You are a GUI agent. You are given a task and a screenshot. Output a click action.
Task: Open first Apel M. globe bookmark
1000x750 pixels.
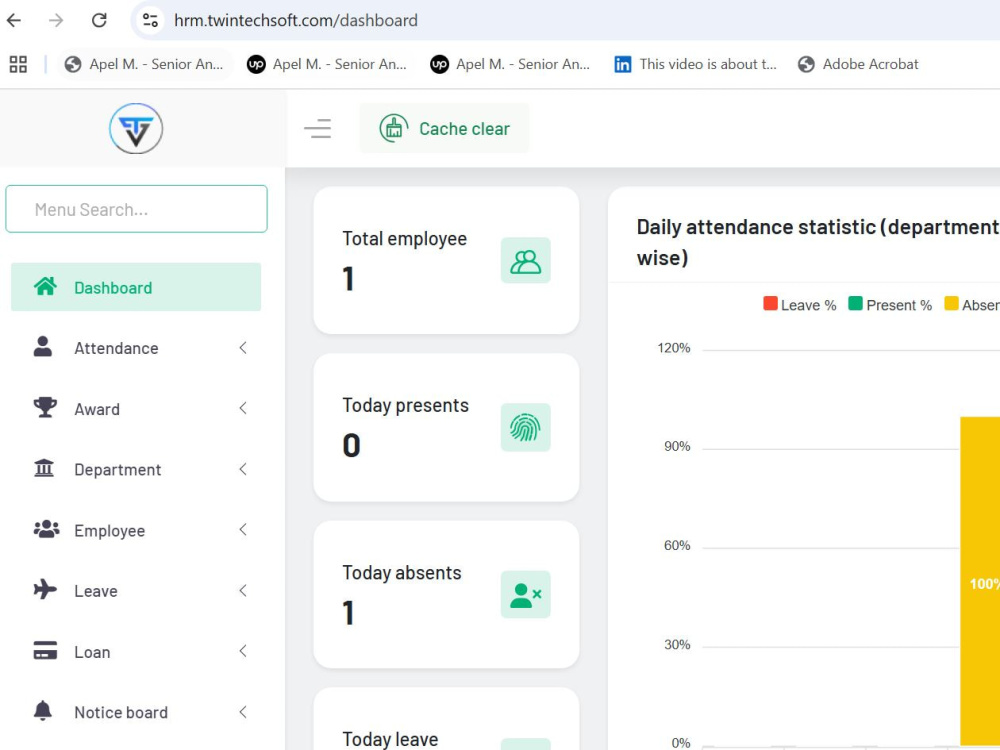point(145,64)
